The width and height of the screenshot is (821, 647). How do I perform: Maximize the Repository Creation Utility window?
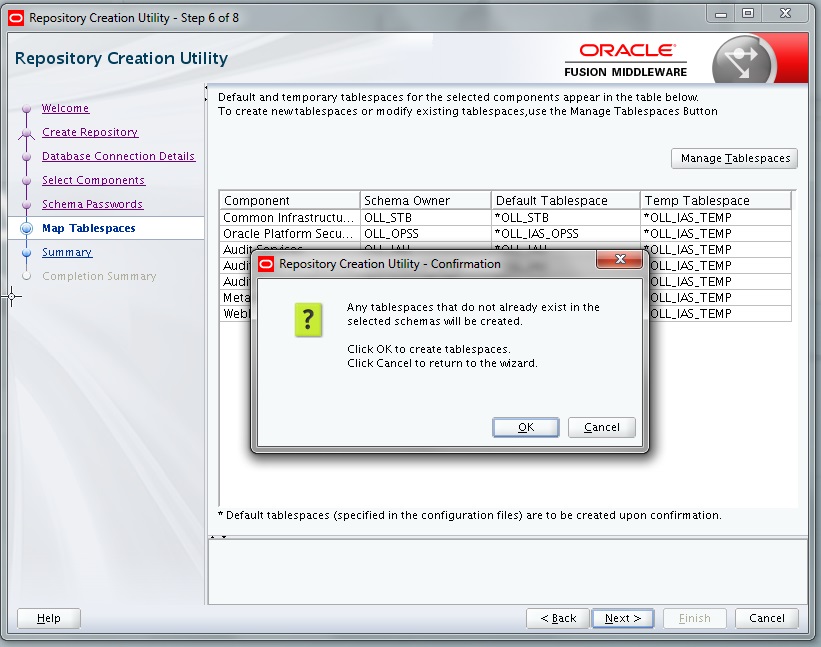coord(748,14)
